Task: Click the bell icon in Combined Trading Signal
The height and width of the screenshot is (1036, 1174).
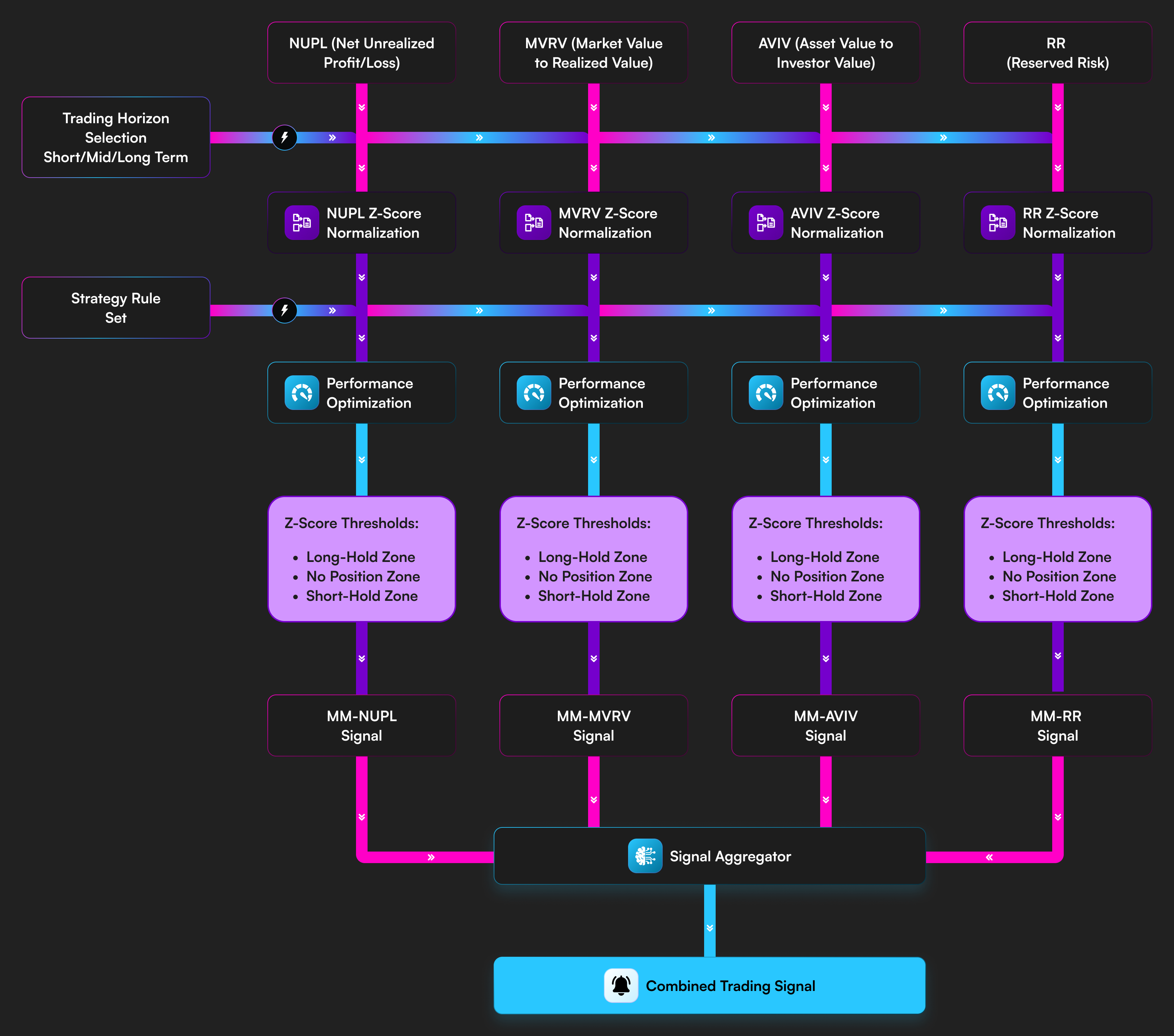Action: pyautogui.click(x=621, y=986)
